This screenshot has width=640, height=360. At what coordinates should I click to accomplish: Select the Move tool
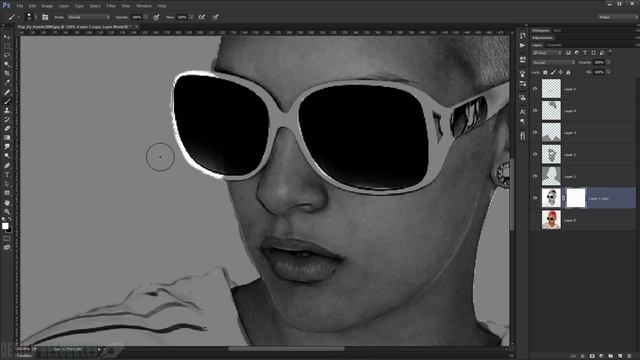(x=7, y=37)
